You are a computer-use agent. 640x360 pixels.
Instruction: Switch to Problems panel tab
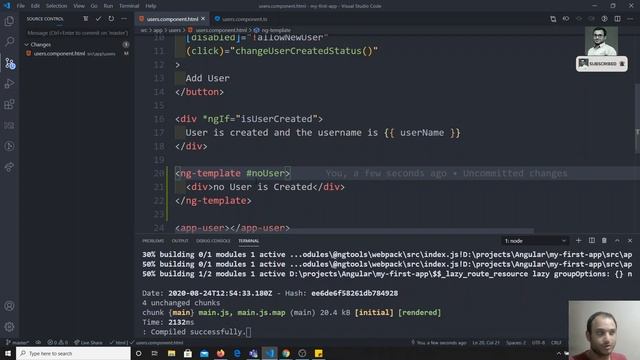(153, 241)
